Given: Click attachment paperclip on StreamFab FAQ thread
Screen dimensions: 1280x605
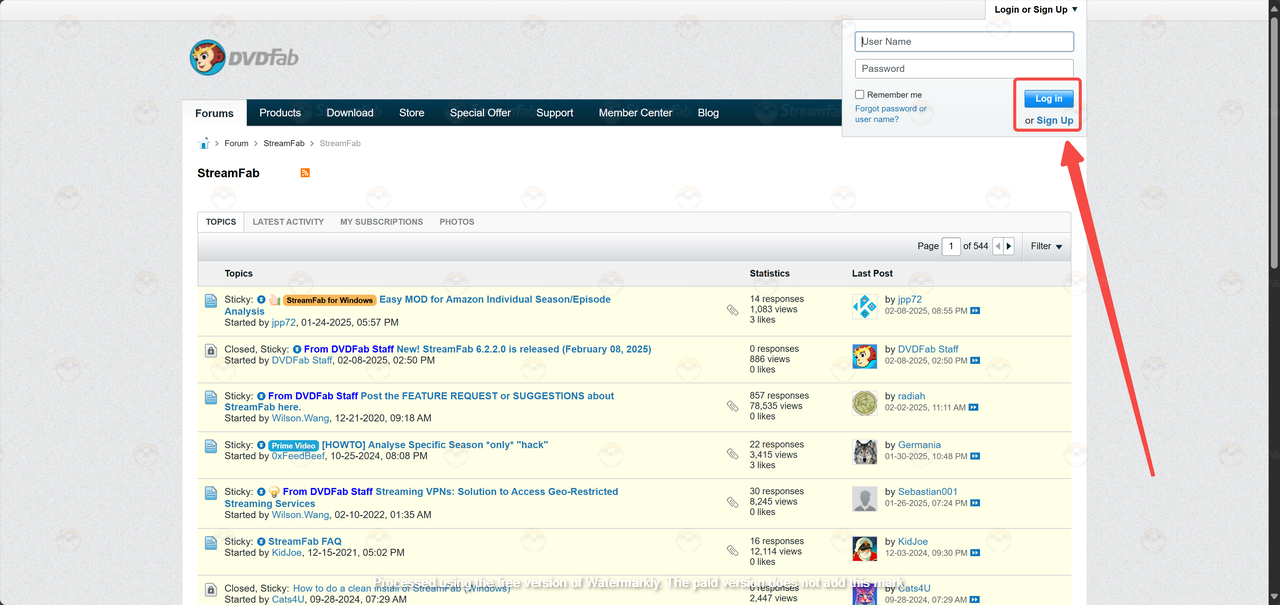Looking at the screenshot, I should point(733,551).
